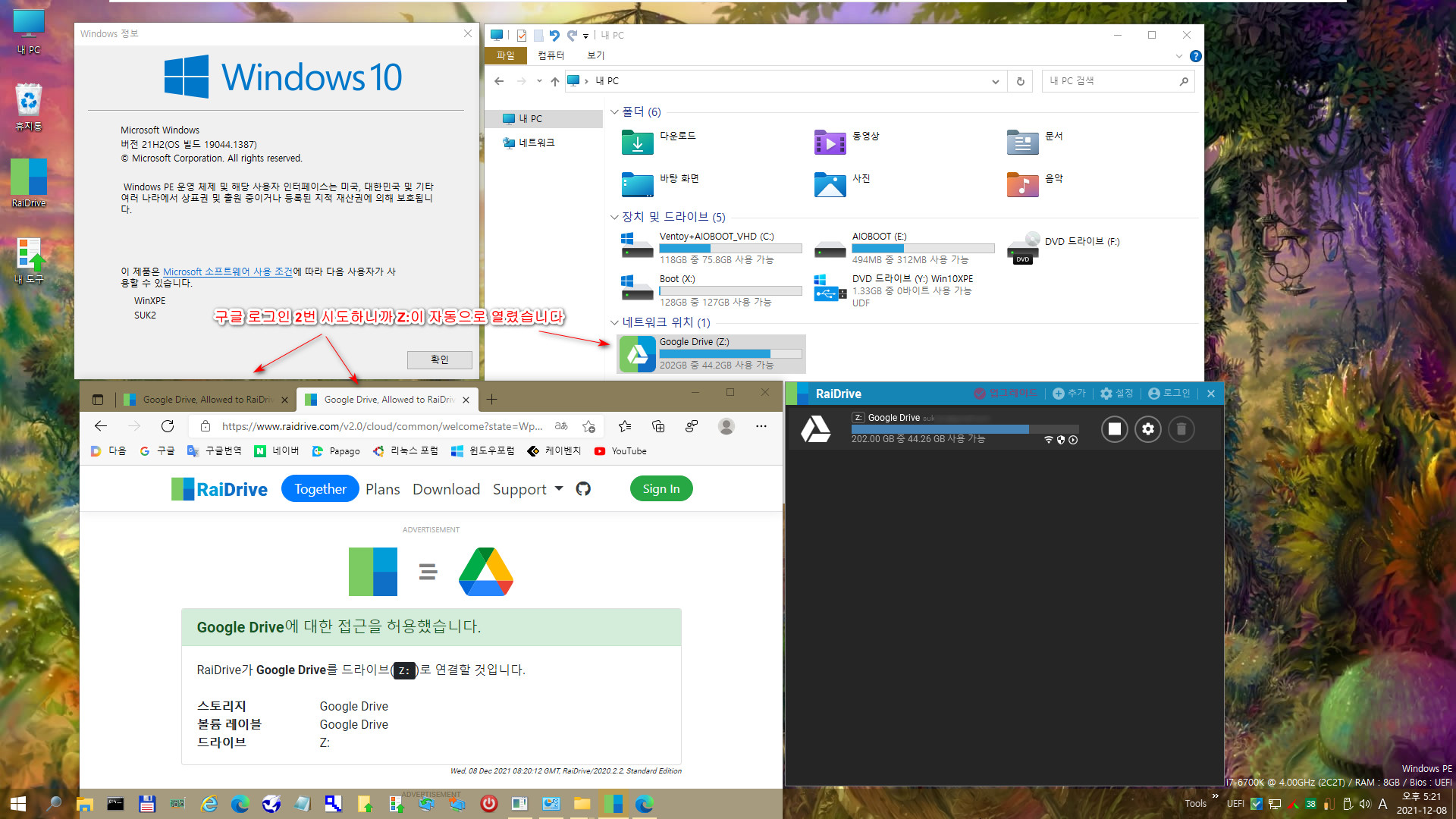This screenshot has width=1456, height=819.
Task: Open the address bar history dropdown in Explorer
Action: click(x=995, y=81)
